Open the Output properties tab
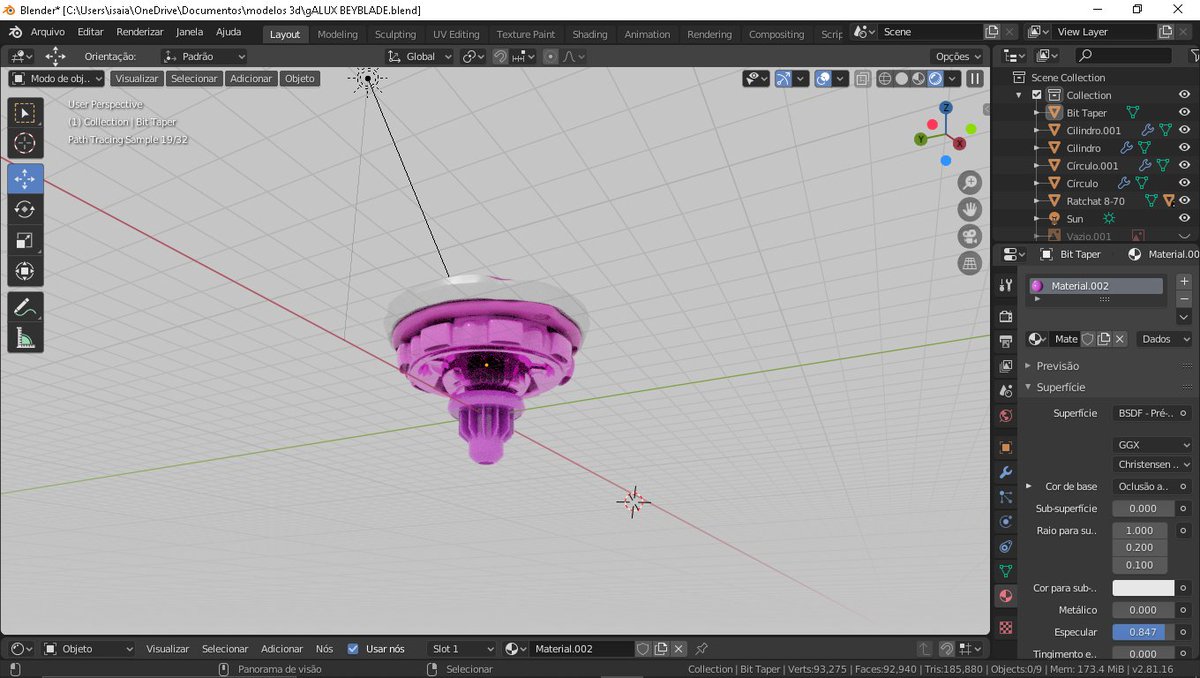This screenshot has width=1200, height=678. (1006, 341)
